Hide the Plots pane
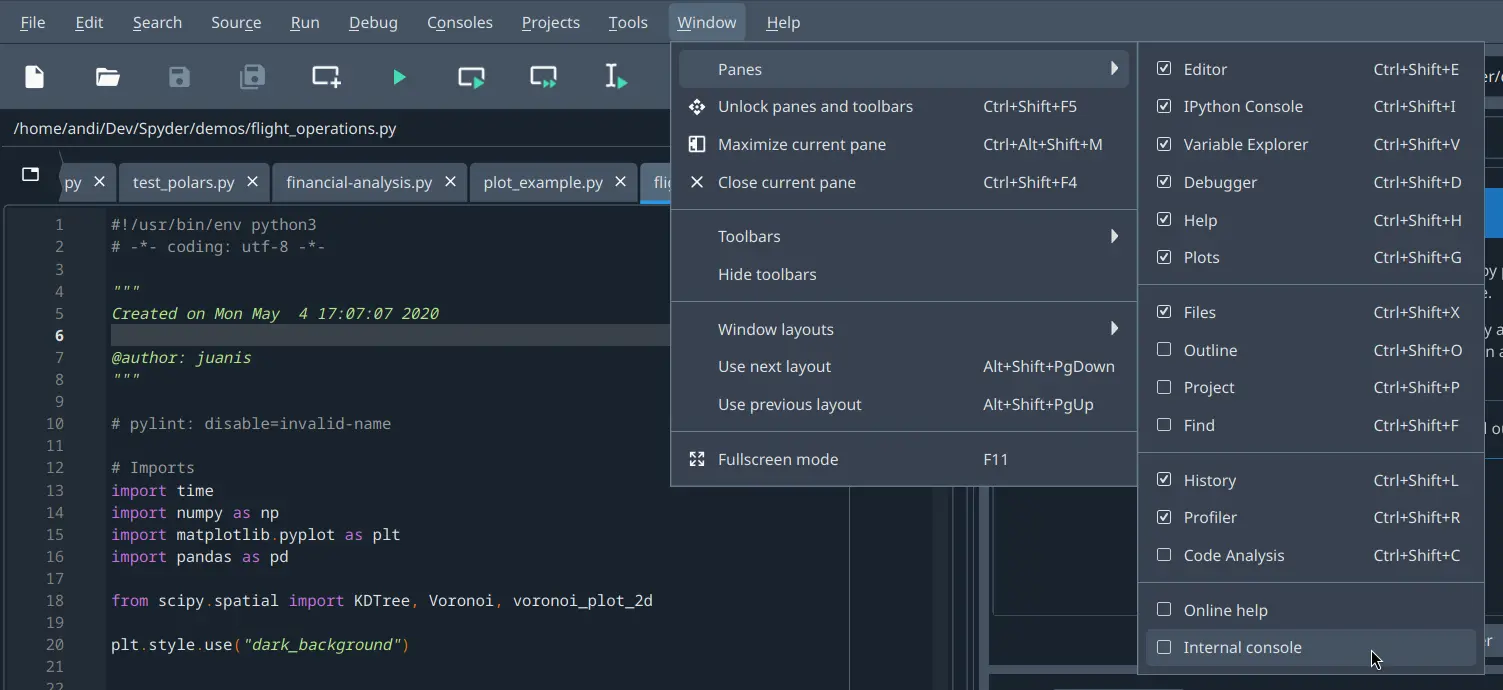The width and height of the screenshot is (1503, 690). click(1164, 258)
